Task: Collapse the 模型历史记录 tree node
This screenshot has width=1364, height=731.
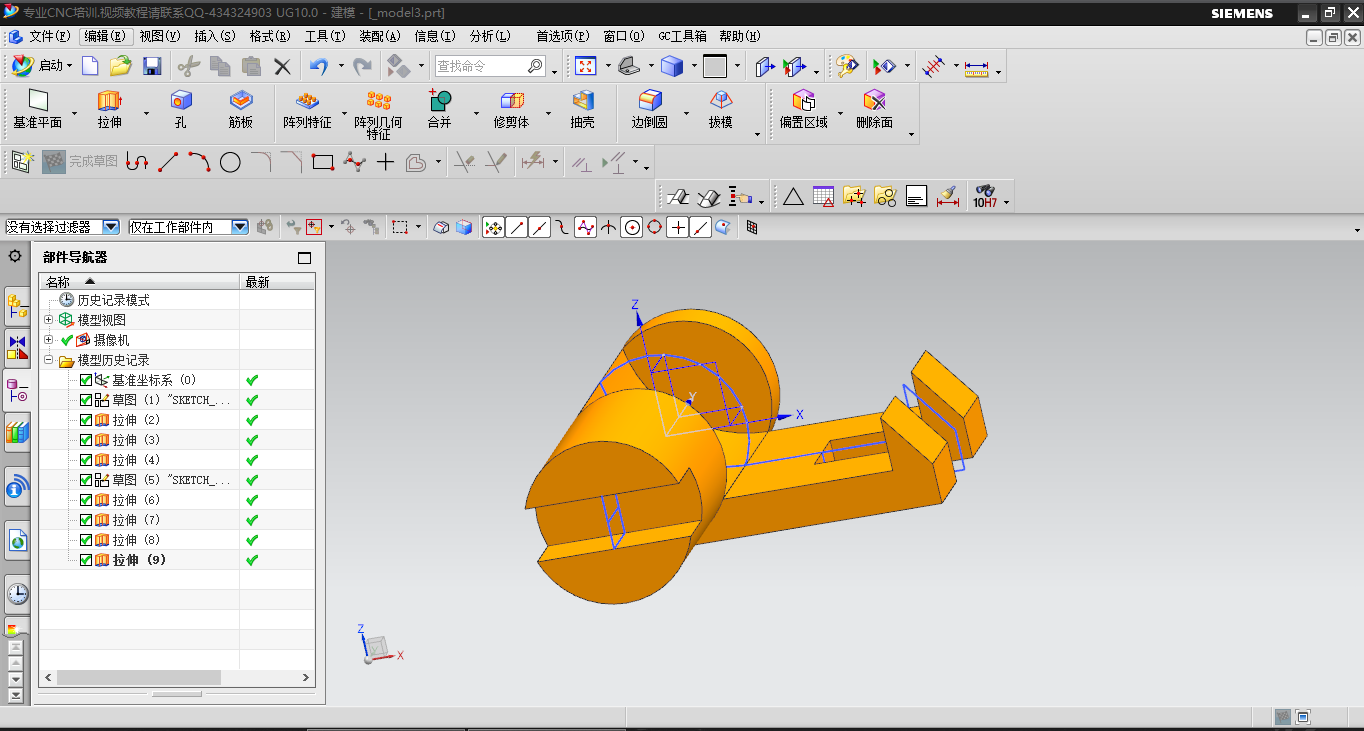Action: (49, 360)
